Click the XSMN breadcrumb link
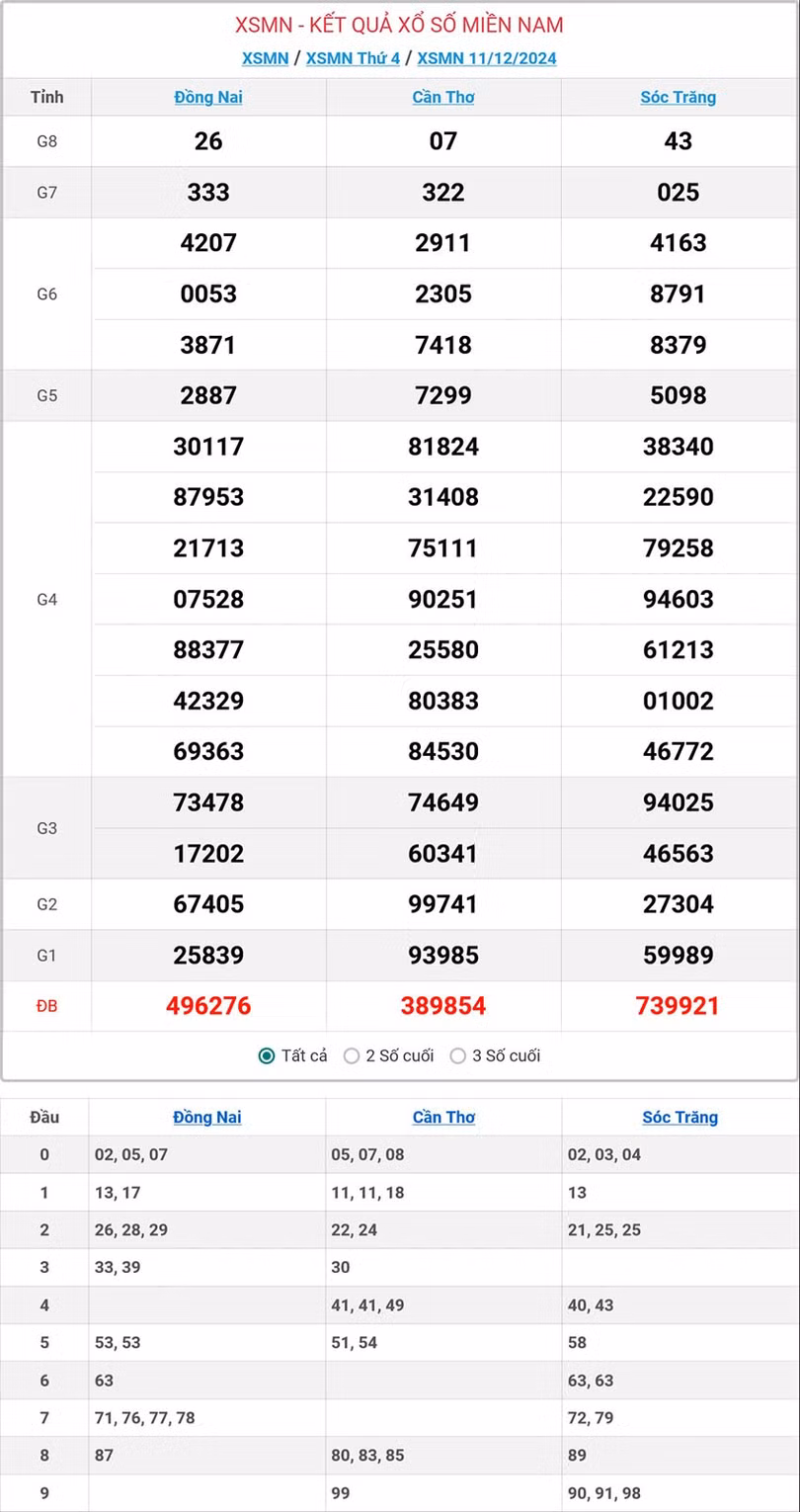 [265, 58]
